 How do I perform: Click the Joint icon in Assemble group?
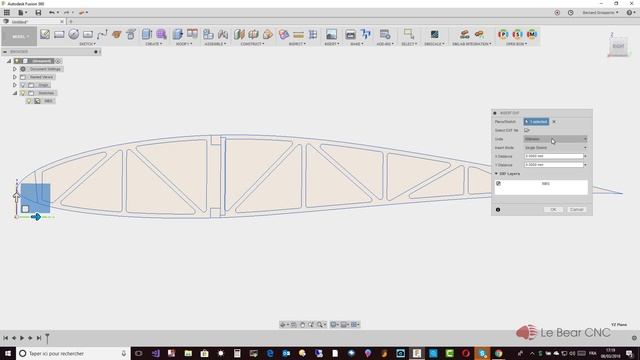coord(223,34)
